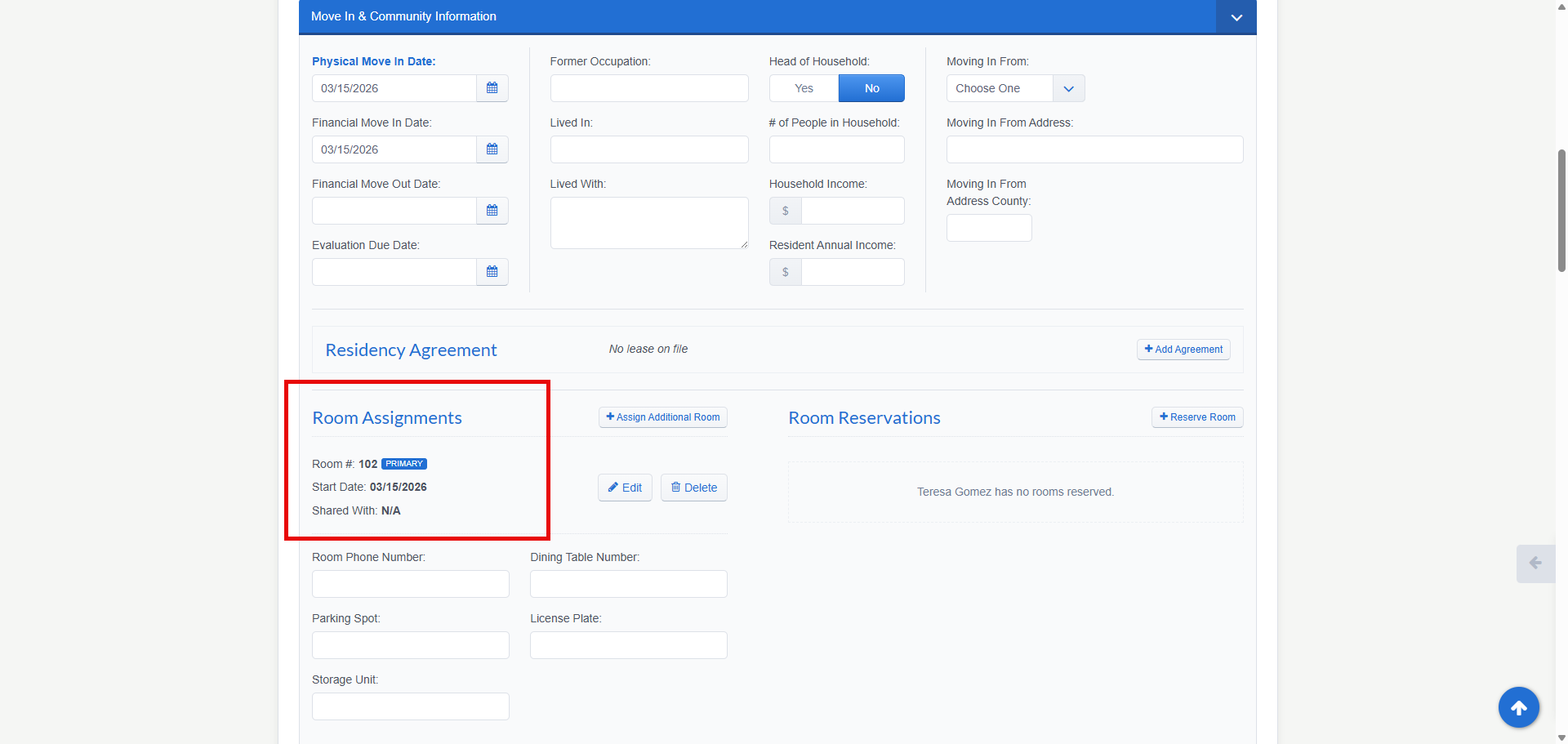The image size is (1568, 744).
Task: Click the Room Phone Number input
Action: 411,584
